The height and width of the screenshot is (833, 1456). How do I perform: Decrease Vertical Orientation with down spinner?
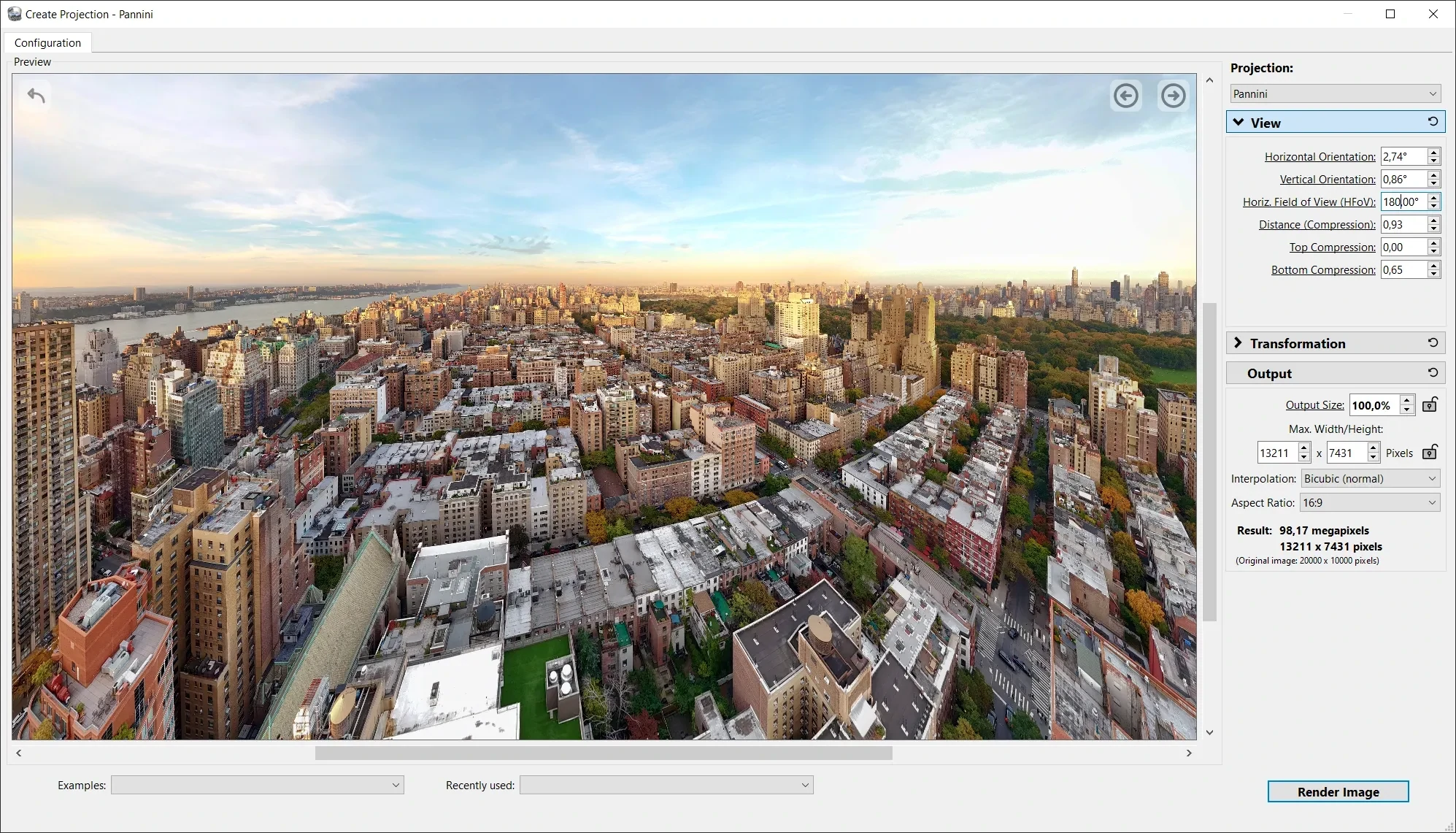tap(1433, 183)
